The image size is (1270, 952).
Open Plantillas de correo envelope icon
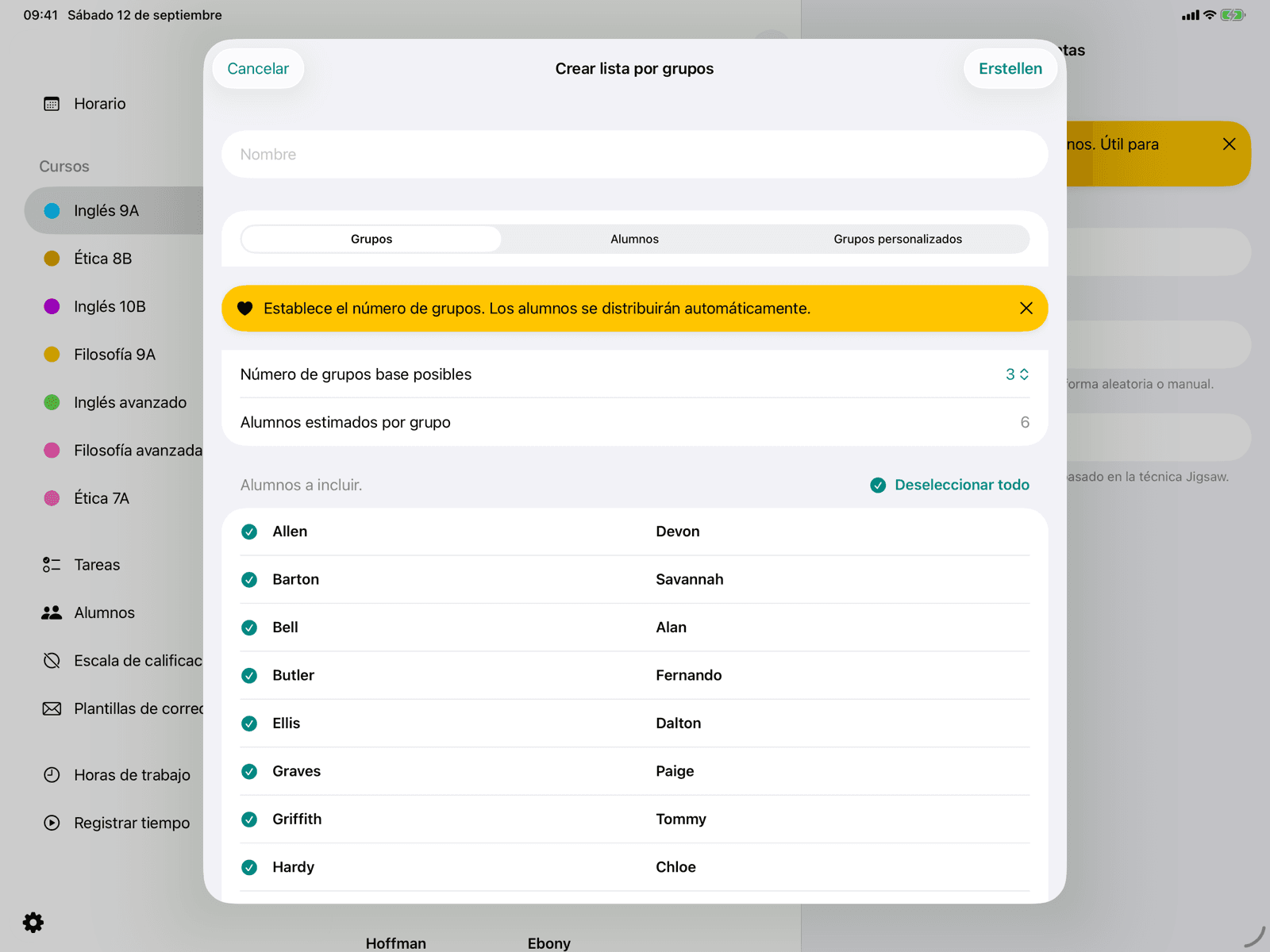[52, 708]
